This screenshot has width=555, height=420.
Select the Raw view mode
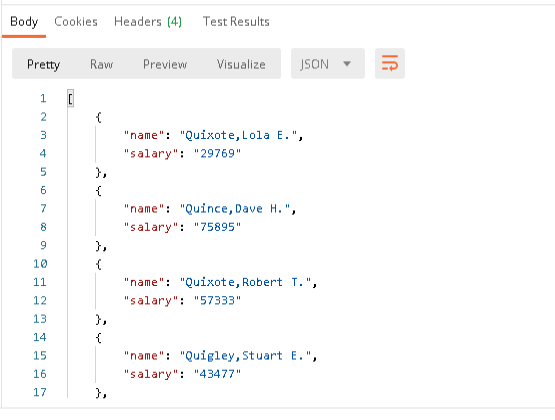click(x=102, y=64)
